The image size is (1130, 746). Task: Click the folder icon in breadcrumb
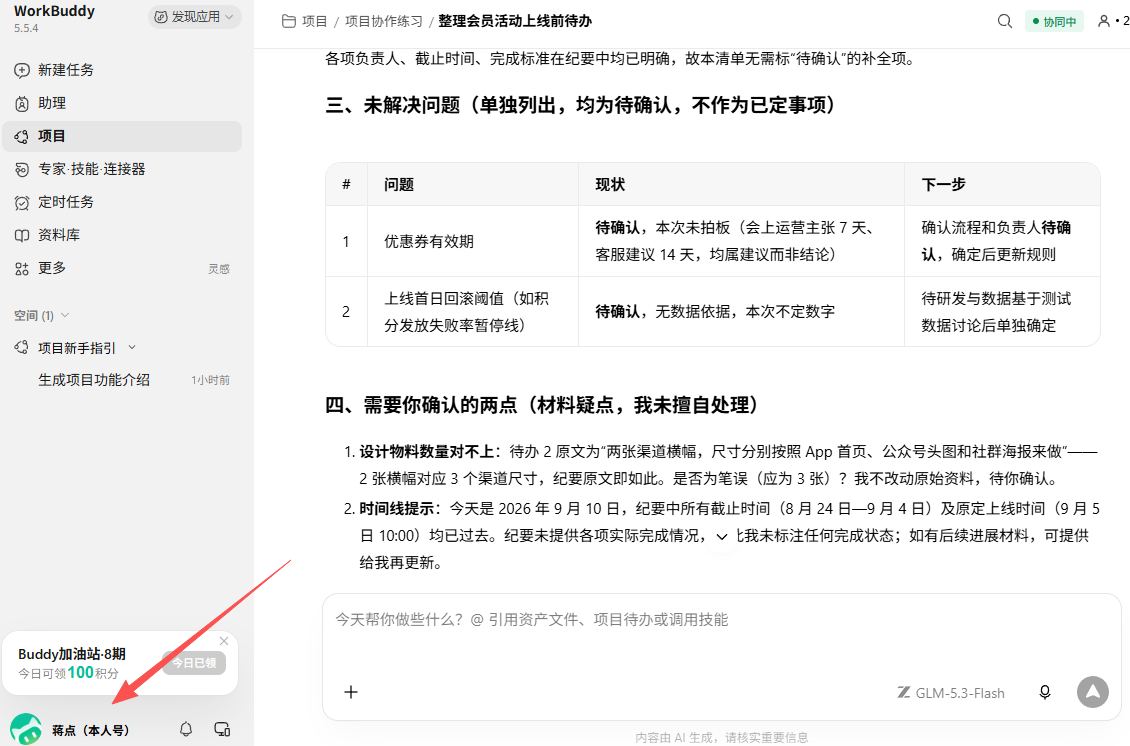point(288,22)
